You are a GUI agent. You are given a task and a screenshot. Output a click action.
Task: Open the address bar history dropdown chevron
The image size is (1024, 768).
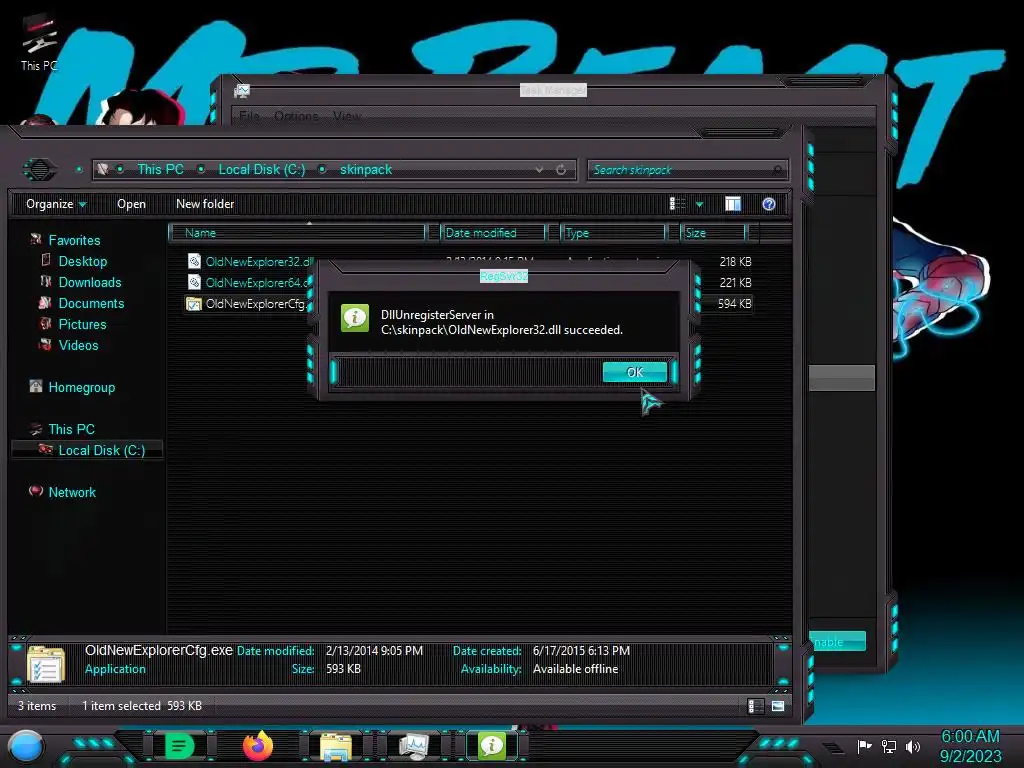[x=539, y=170]
